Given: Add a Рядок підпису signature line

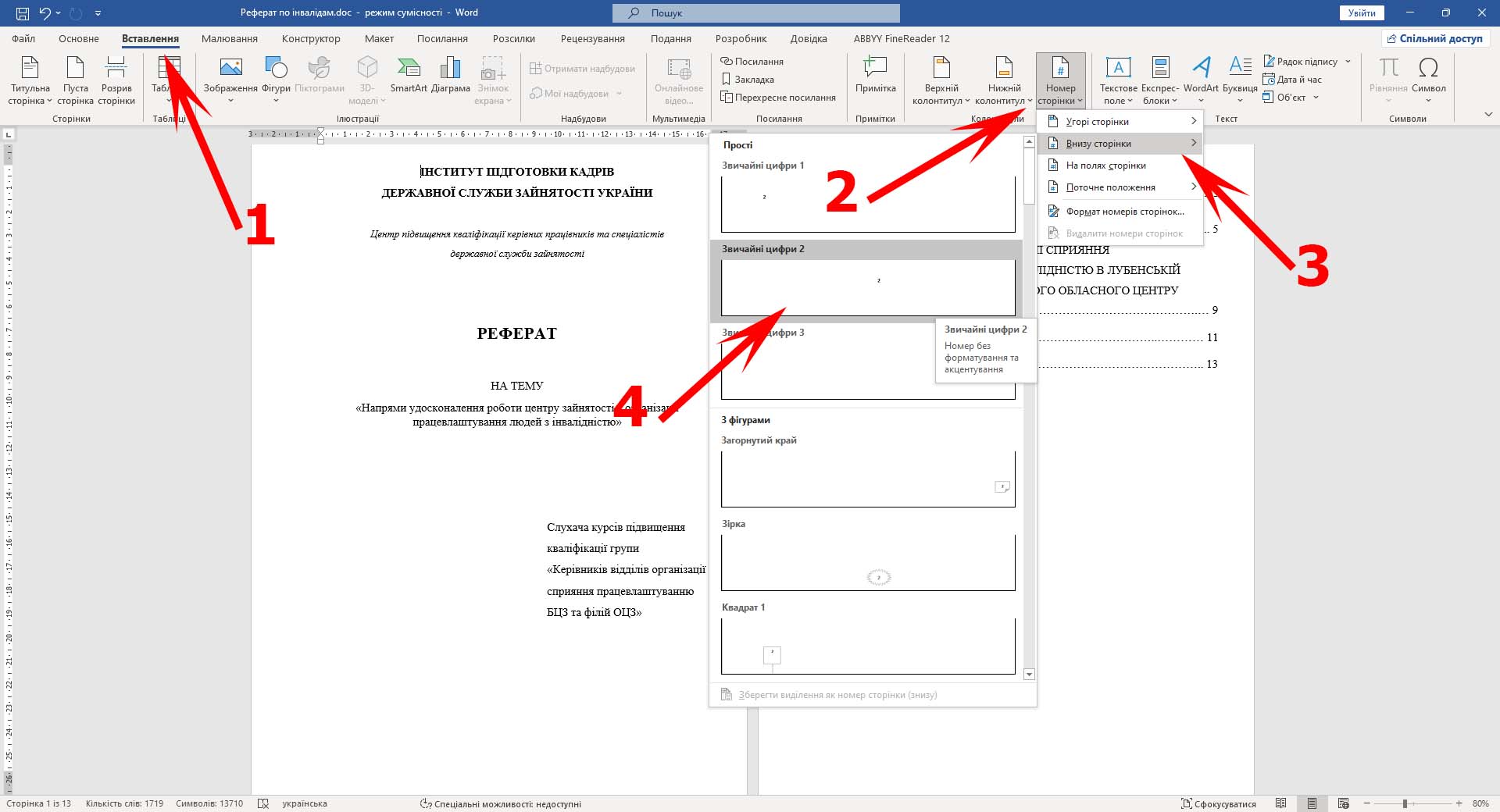Looking at the screenshot, I should [x=1300, y=61].
